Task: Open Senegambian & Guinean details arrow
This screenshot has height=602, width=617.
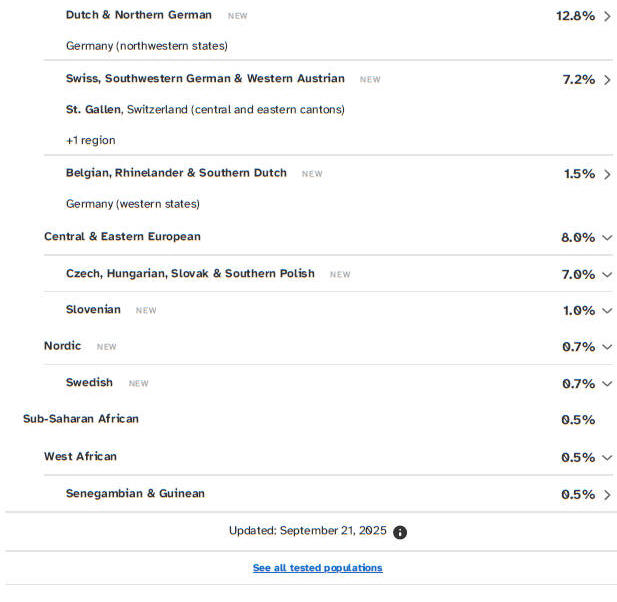Action: pyautogui.click(x=607, y=494)
